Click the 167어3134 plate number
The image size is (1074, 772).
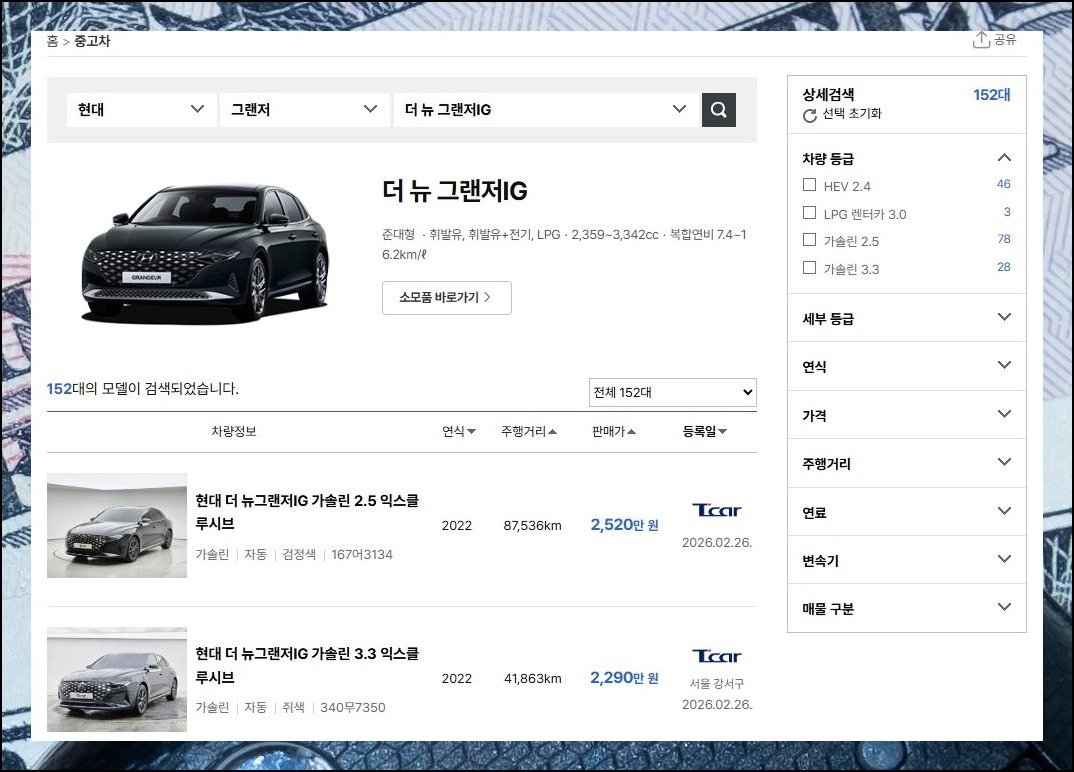click(362, 554)
